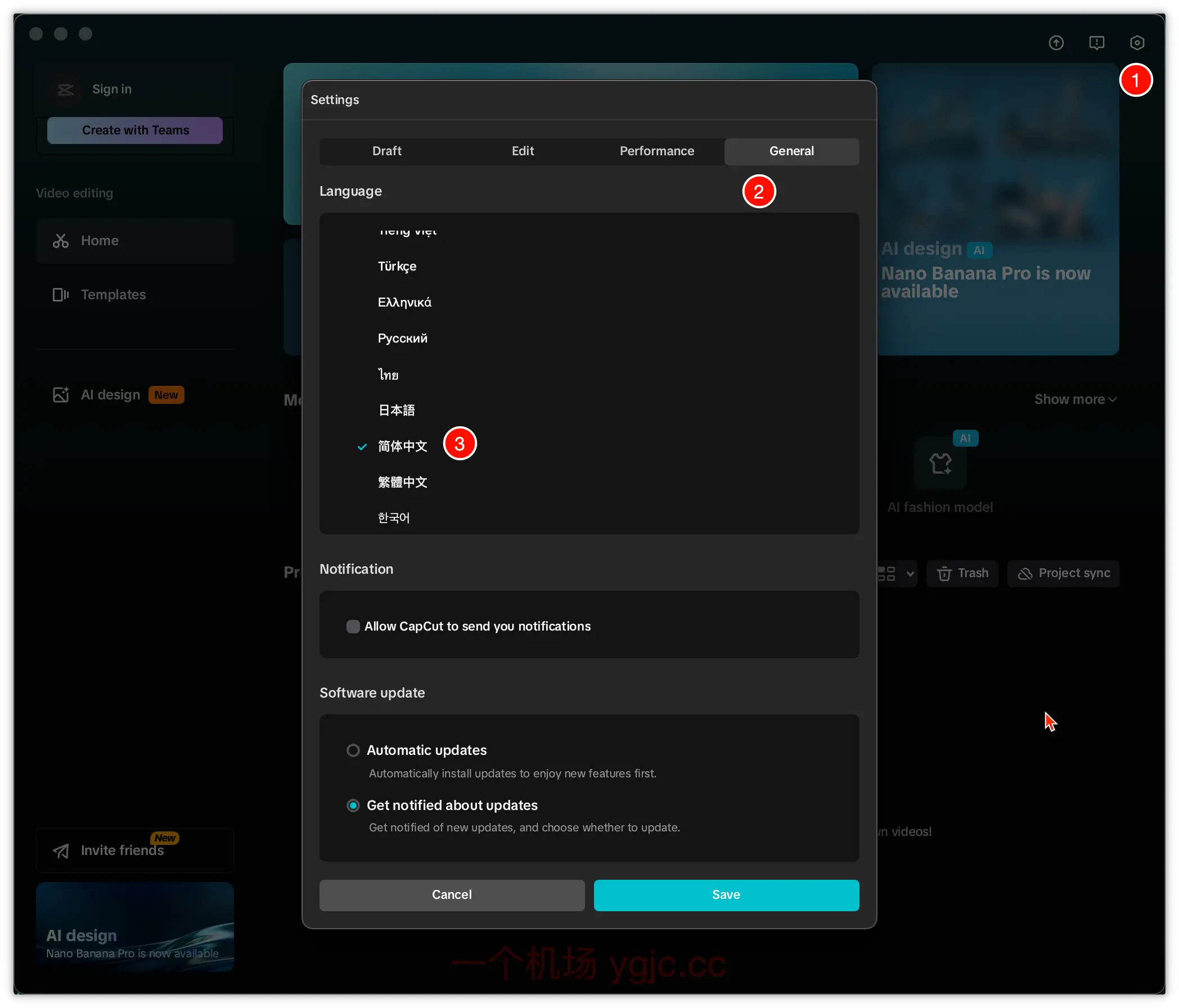This screenshot has width=1179, height=1008.
Task: Open the settings hexagon icon
Action: (1136, 43)
